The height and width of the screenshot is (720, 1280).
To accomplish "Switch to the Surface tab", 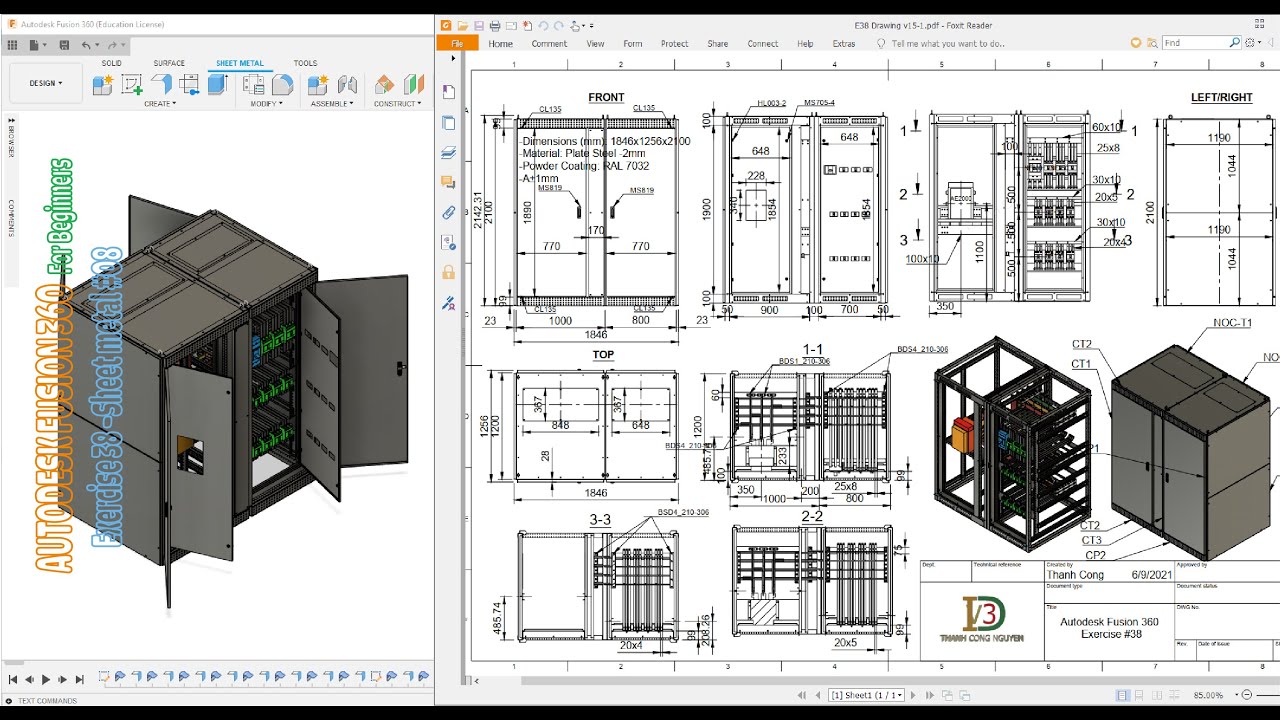I will (169, 63).
